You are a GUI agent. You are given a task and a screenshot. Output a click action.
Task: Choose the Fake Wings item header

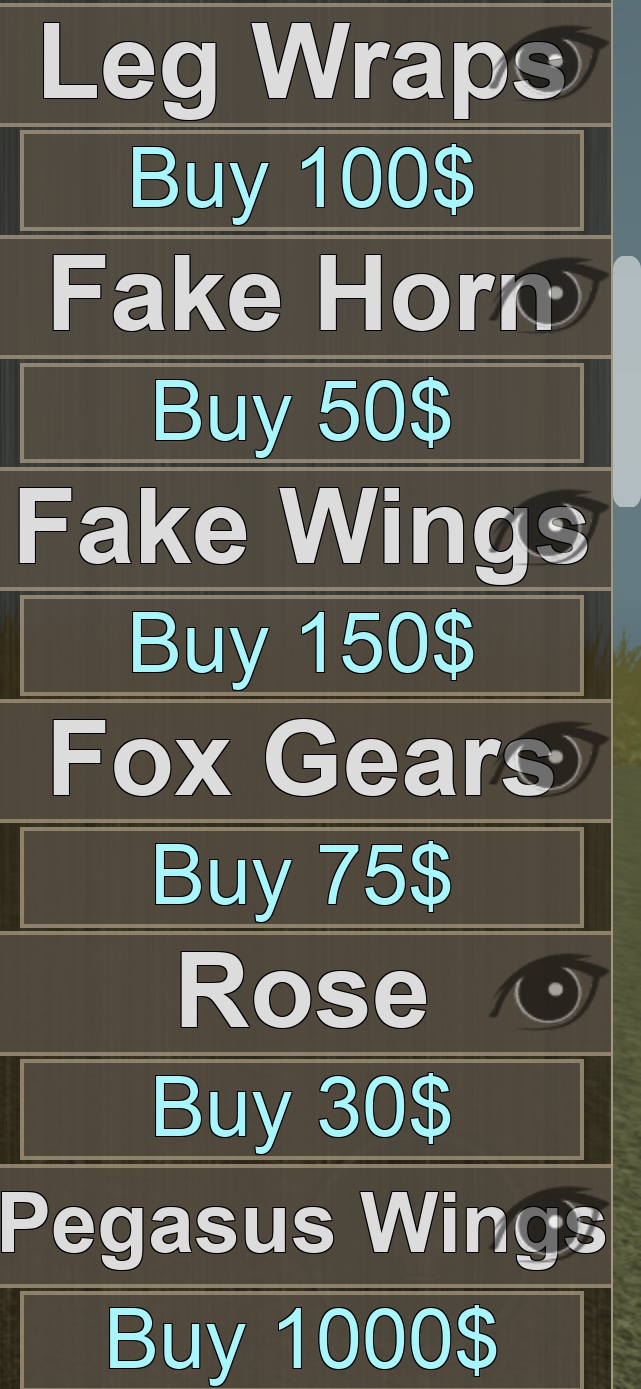click(x=303, y=528)
